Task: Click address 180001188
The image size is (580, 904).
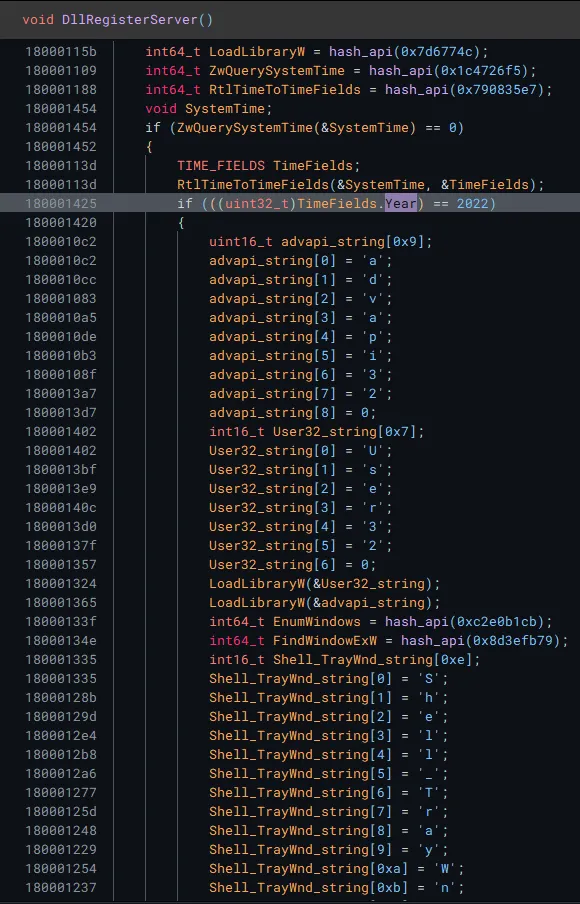Action: pos(61,90)
